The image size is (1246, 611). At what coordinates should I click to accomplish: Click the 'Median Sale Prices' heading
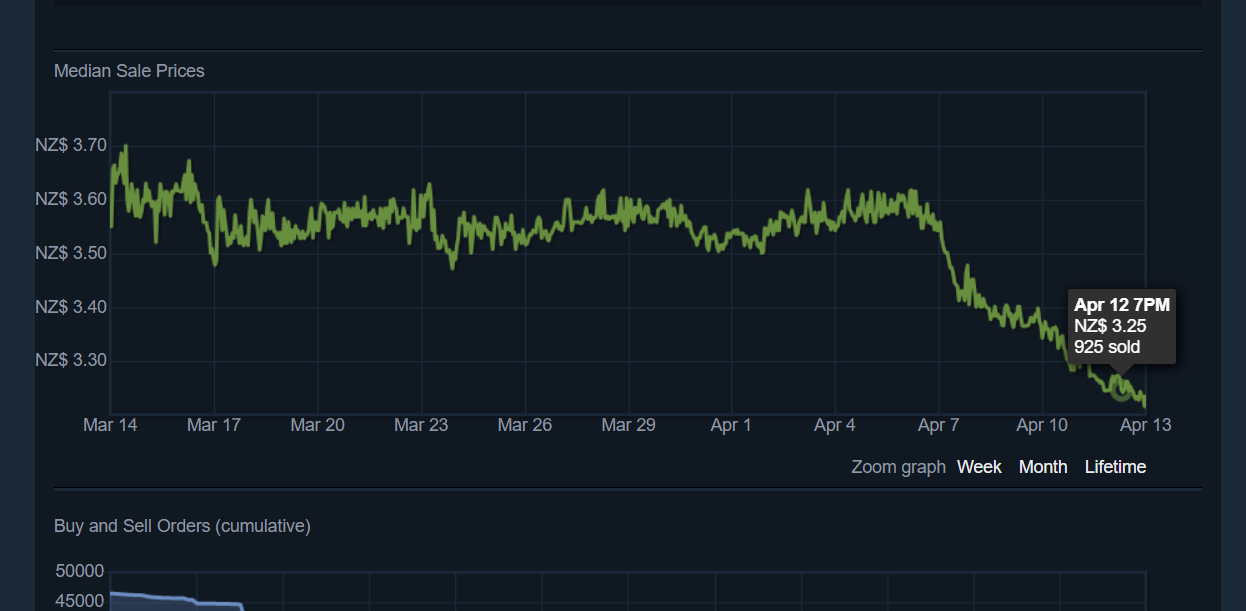coord(129,71)
